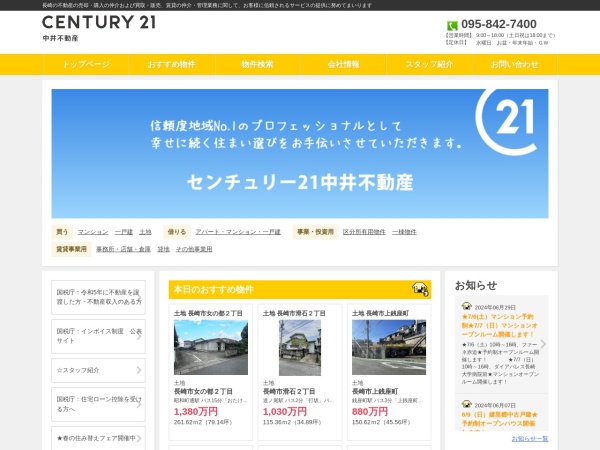Viewport: 600px width, 450px height.
Task: Click the その他事業用 link
Action: 194,249
